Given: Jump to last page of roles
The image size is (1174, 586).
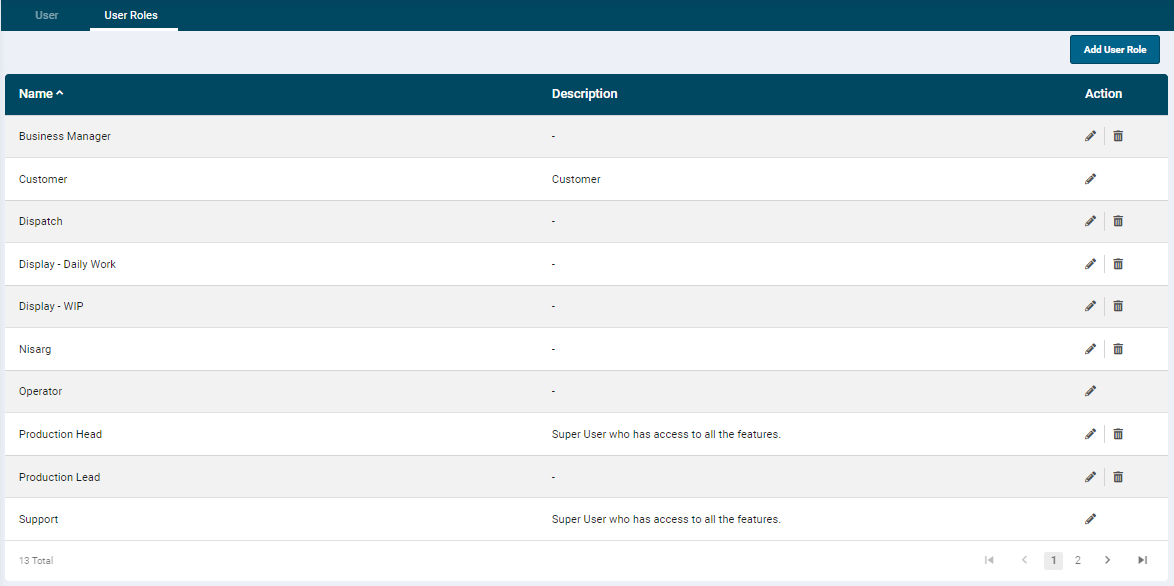Looking at the screenshot, I should tap(1142, 560).
